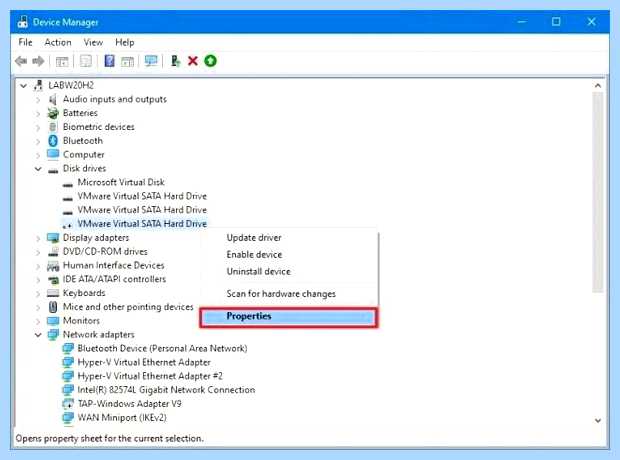Click the Monitors category icon

(x=53, y=321)
